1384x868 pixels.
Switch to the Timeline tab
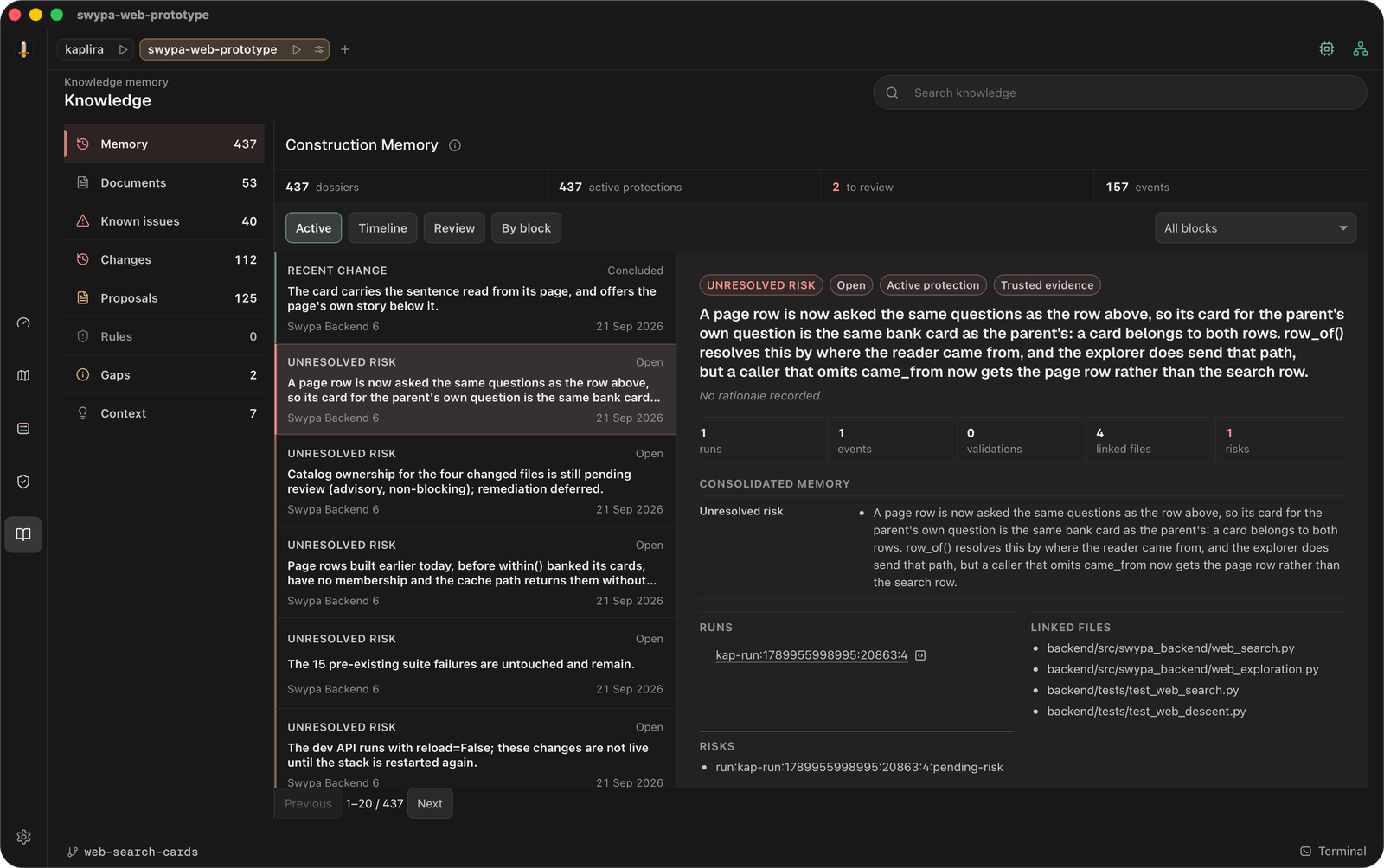(382, 228)
